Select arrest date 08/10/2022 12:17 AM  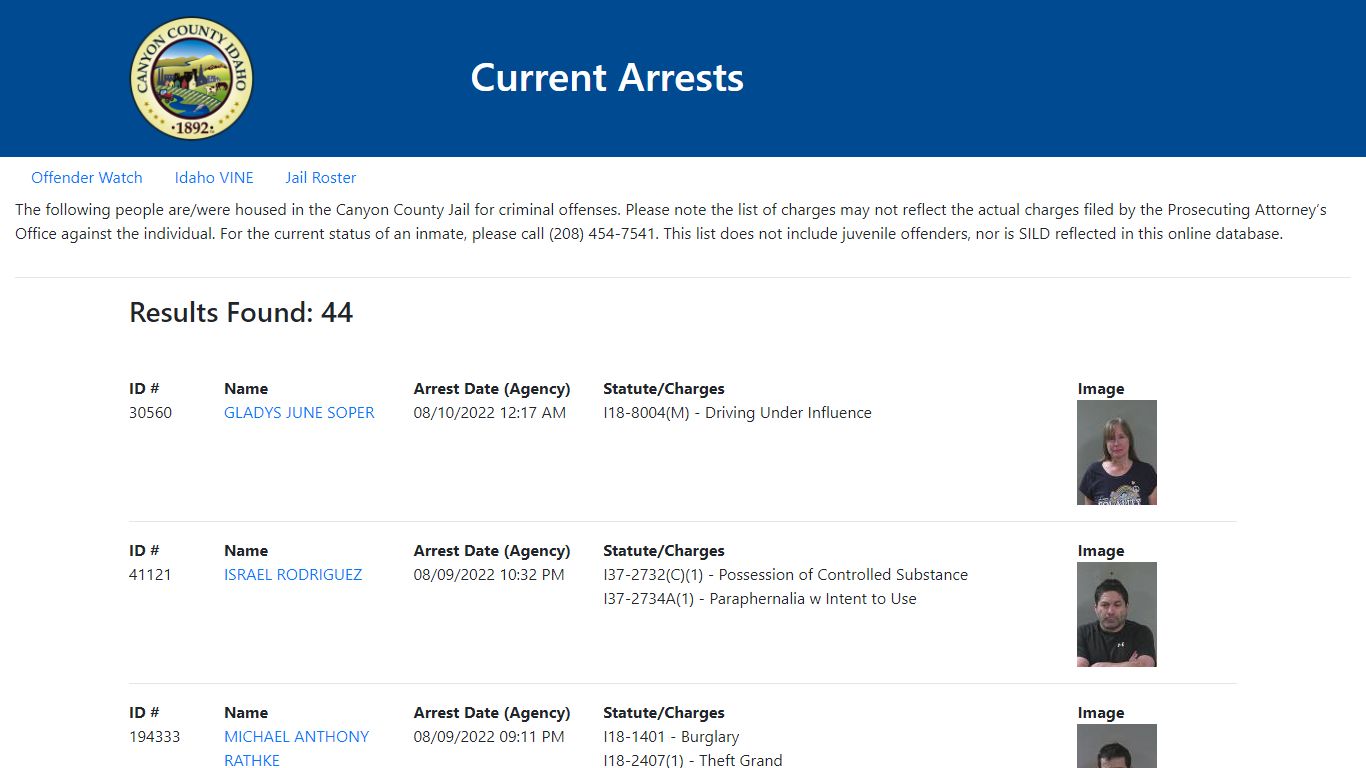click(490, 413)
